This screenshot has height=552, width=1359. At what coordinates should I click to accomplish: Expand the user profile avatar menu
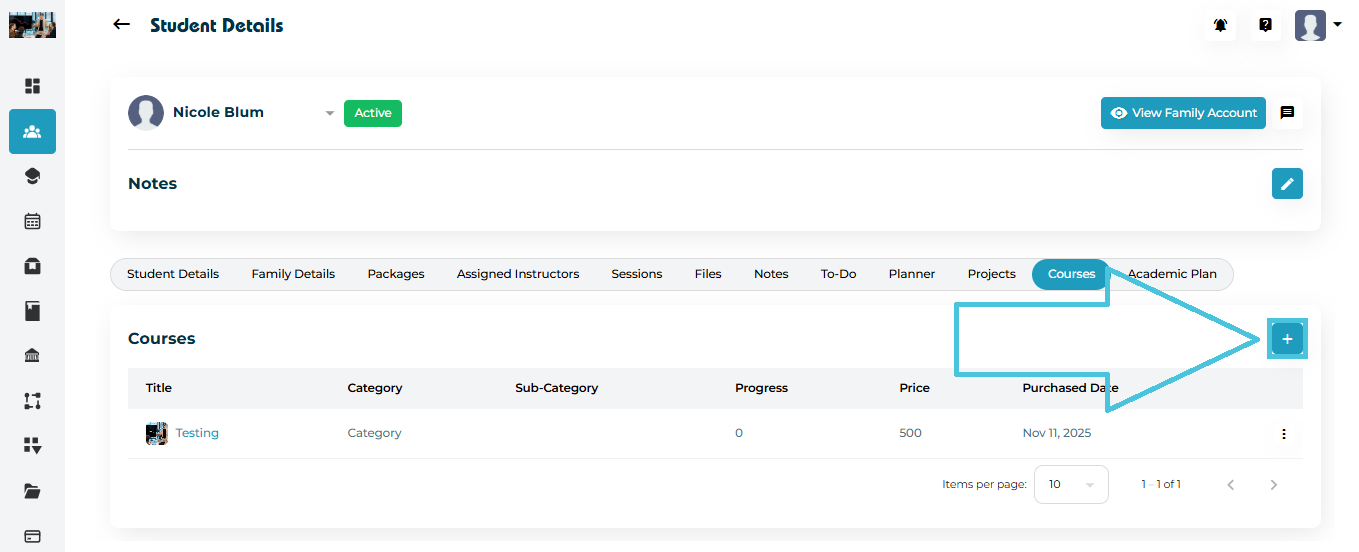(1318, 25)
